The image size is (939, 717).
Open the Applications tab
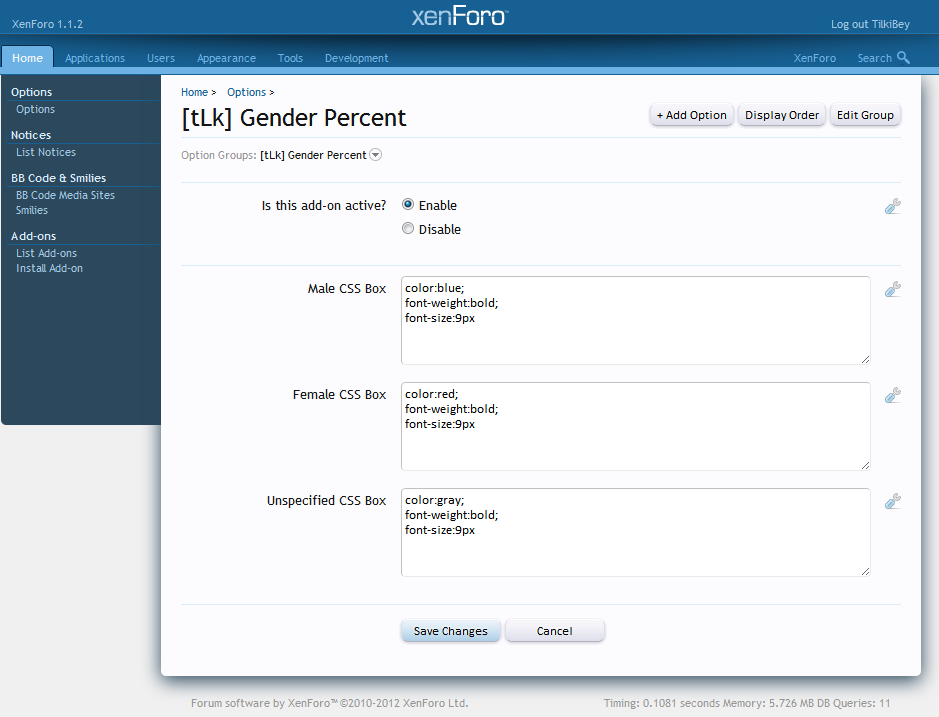point(95,58)
